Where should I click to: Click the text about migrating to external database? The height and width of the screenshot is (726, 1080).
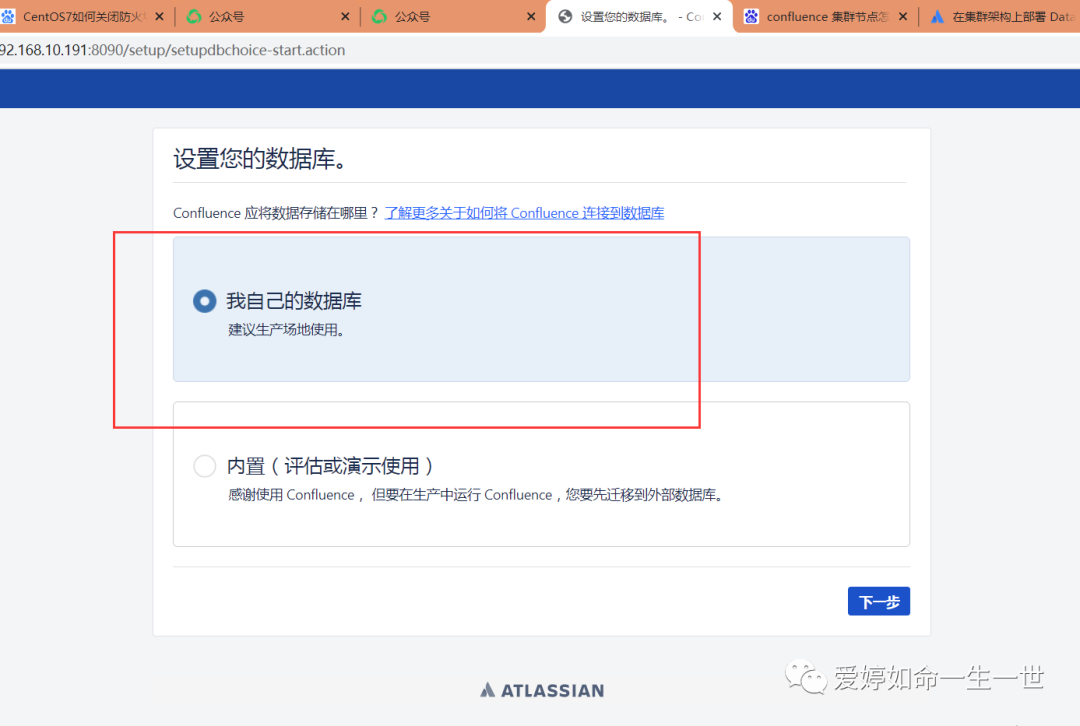pos(475,495)
